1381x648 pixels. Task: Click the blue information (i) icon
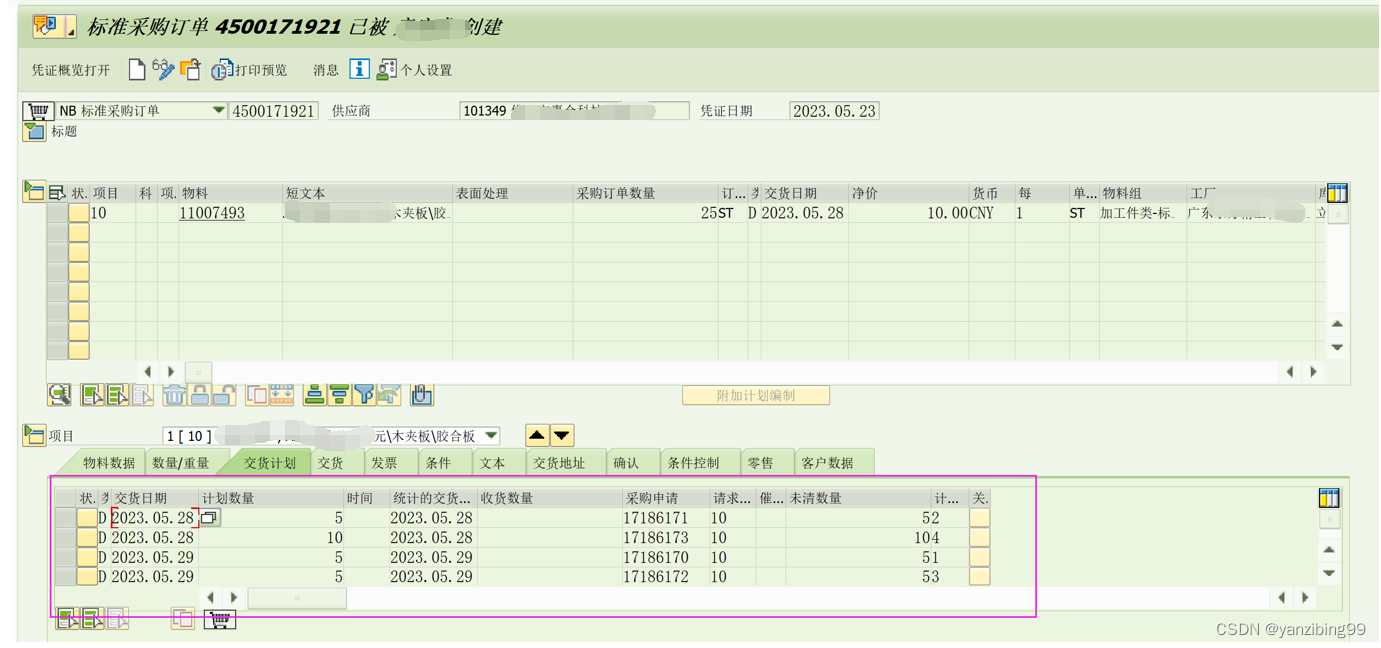[360, 69]
